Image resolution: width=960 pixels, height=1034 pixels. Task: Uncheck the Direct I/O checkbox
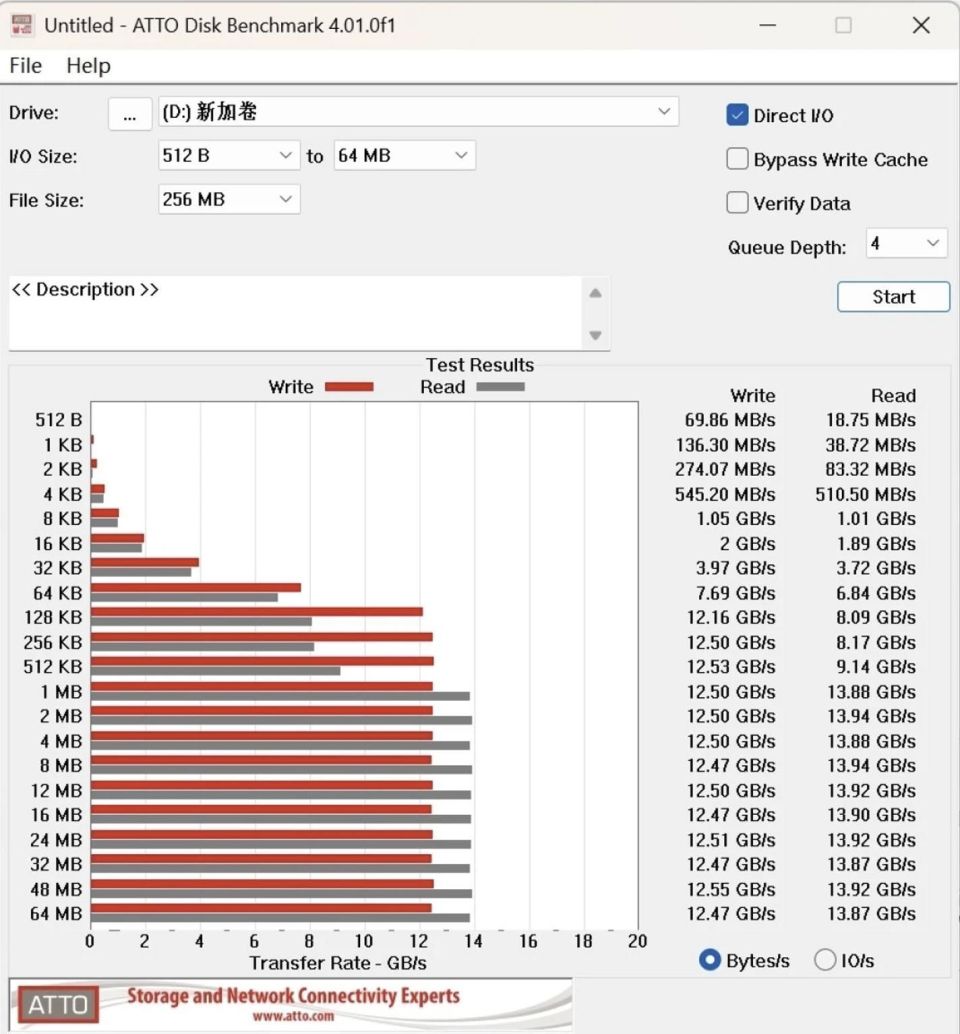(737, 115)
